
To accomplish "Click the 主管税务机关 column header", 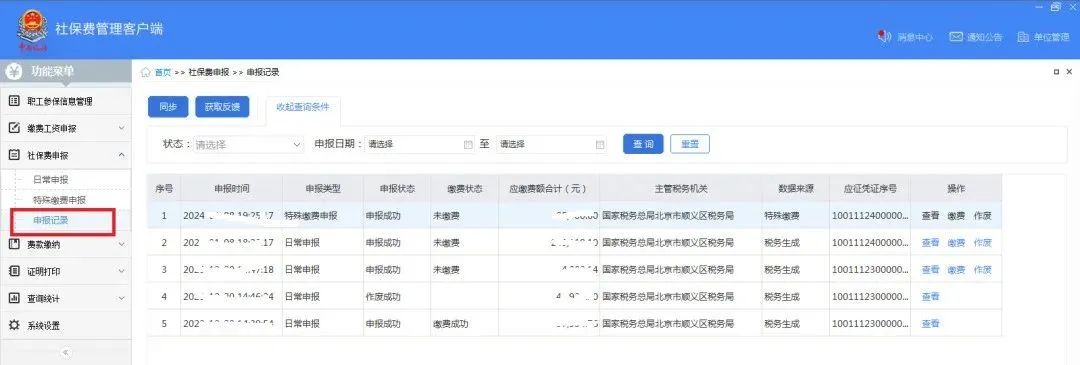I will click(x=681, y=189).
